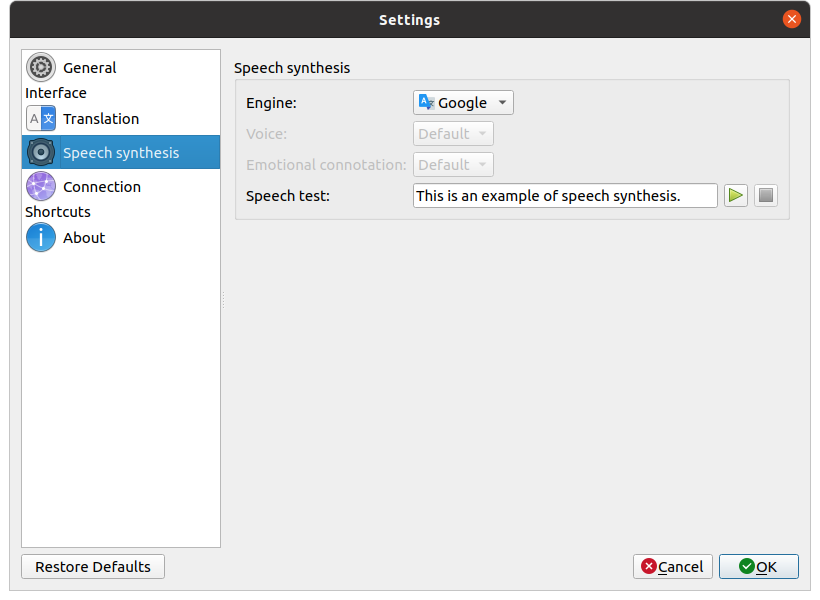Click the splitter handle beside the sidebar
The image size is (820, 600).
[223, 299]
